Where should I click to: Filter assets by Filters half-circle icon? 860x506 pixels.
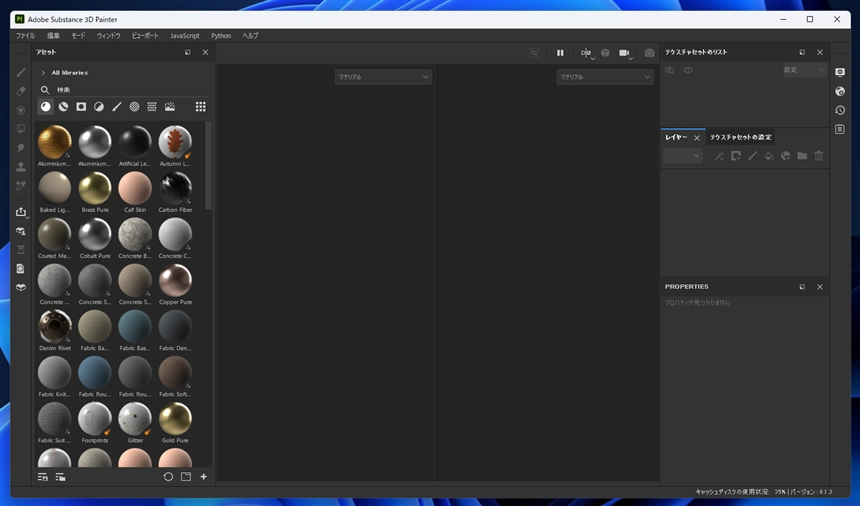[x=99, y=107]
